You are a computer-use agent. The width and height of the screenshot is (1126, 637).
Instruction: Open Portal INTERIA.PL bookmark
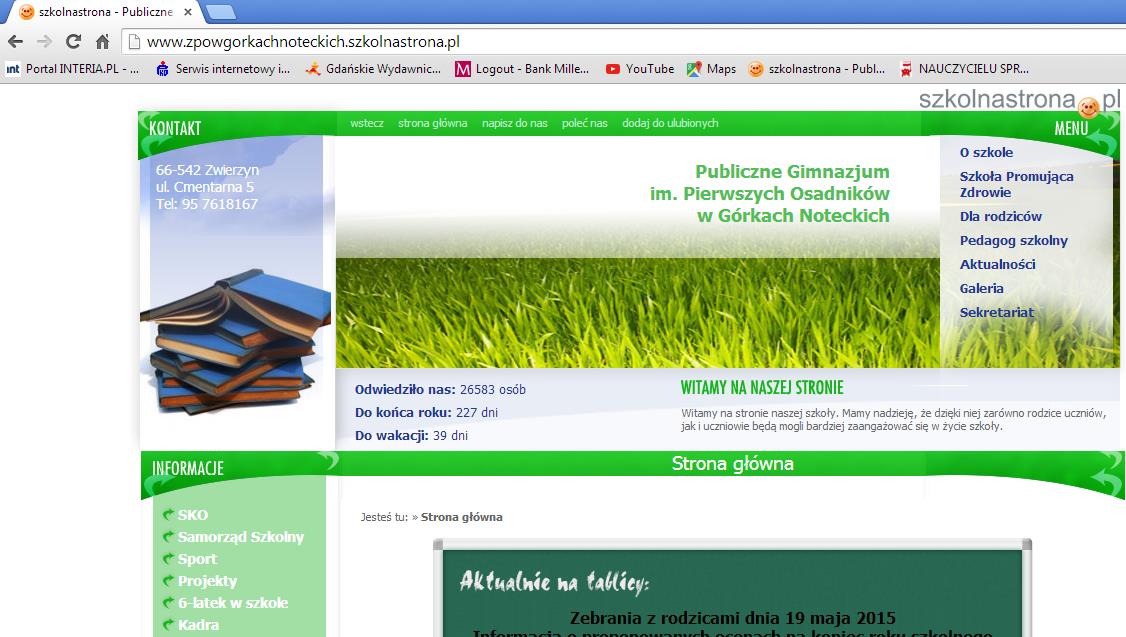(x=73, y=69)
